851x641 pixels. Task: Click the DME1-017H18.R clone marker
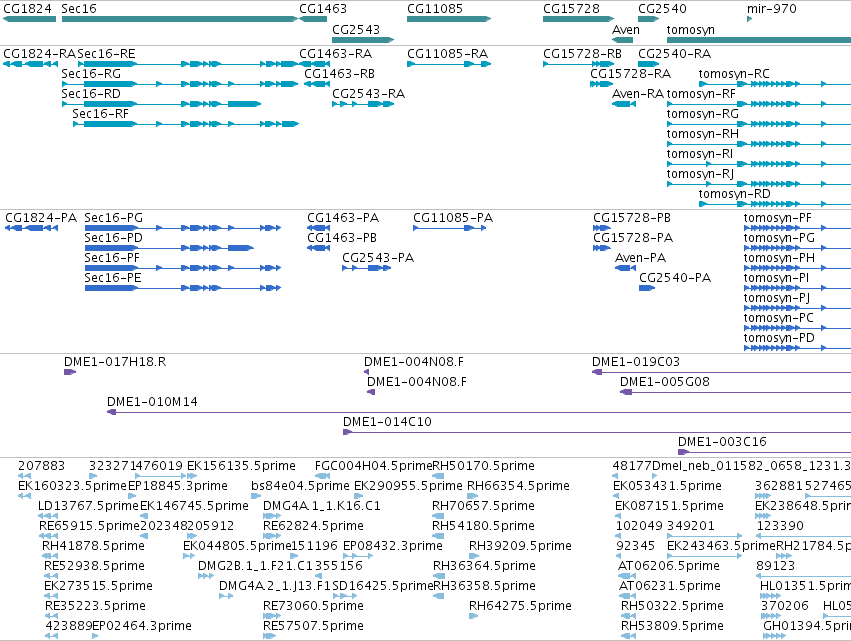click(x=70, y=372)
